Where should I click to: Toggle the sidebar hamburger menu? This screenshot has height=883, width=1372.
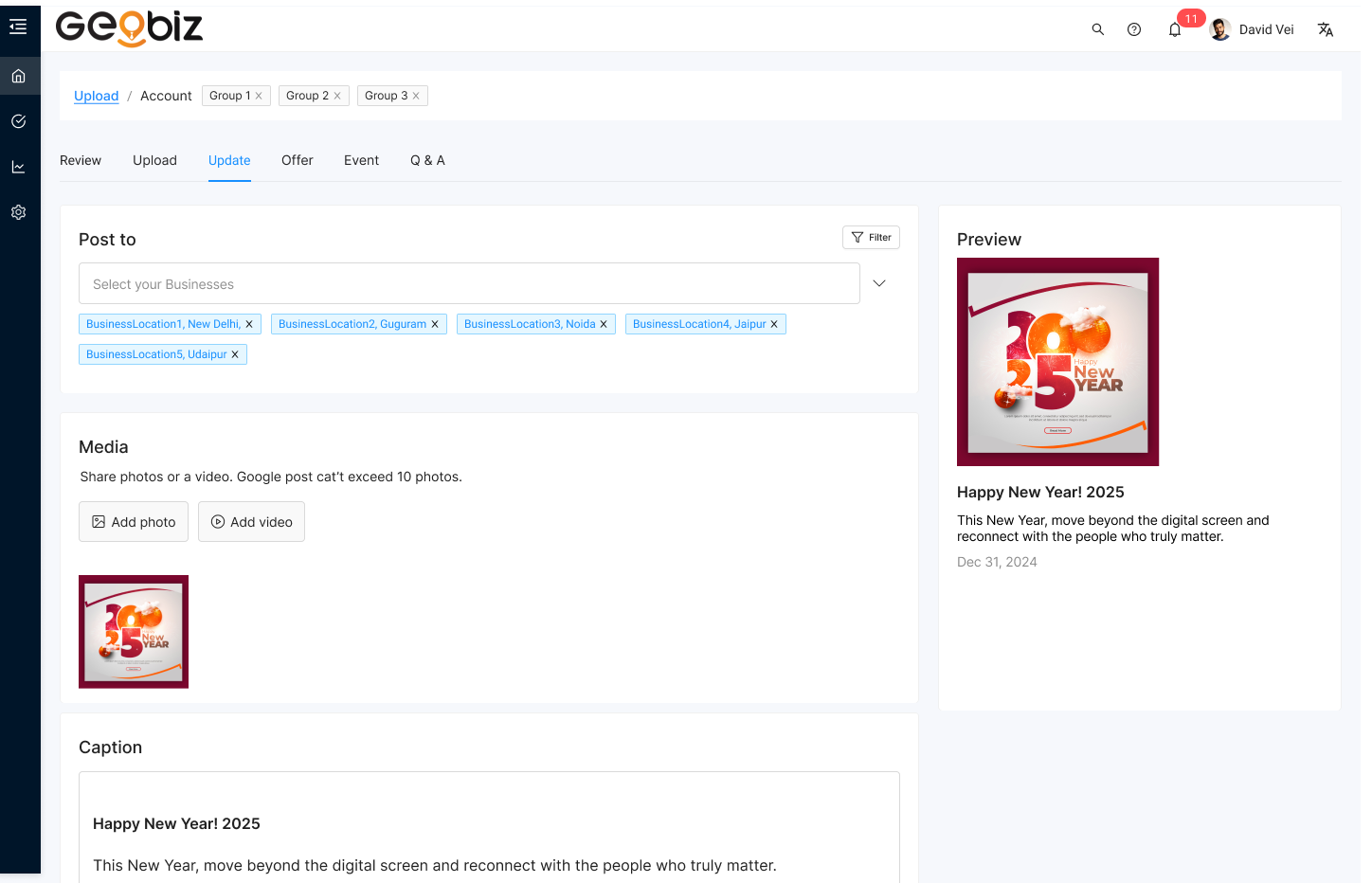point(18,27)
